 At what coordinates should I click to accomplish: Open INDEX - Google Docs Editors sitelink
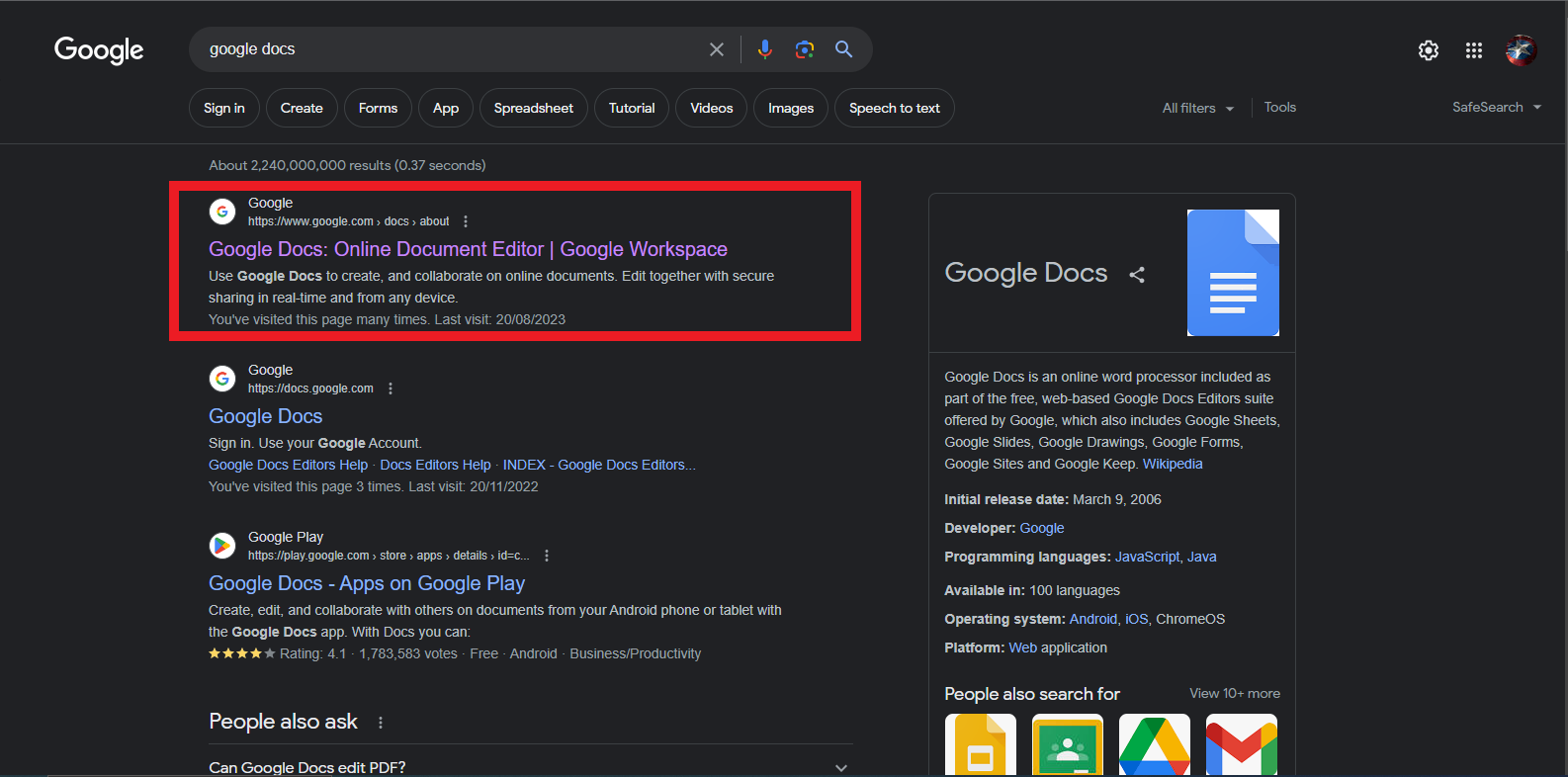599,465
